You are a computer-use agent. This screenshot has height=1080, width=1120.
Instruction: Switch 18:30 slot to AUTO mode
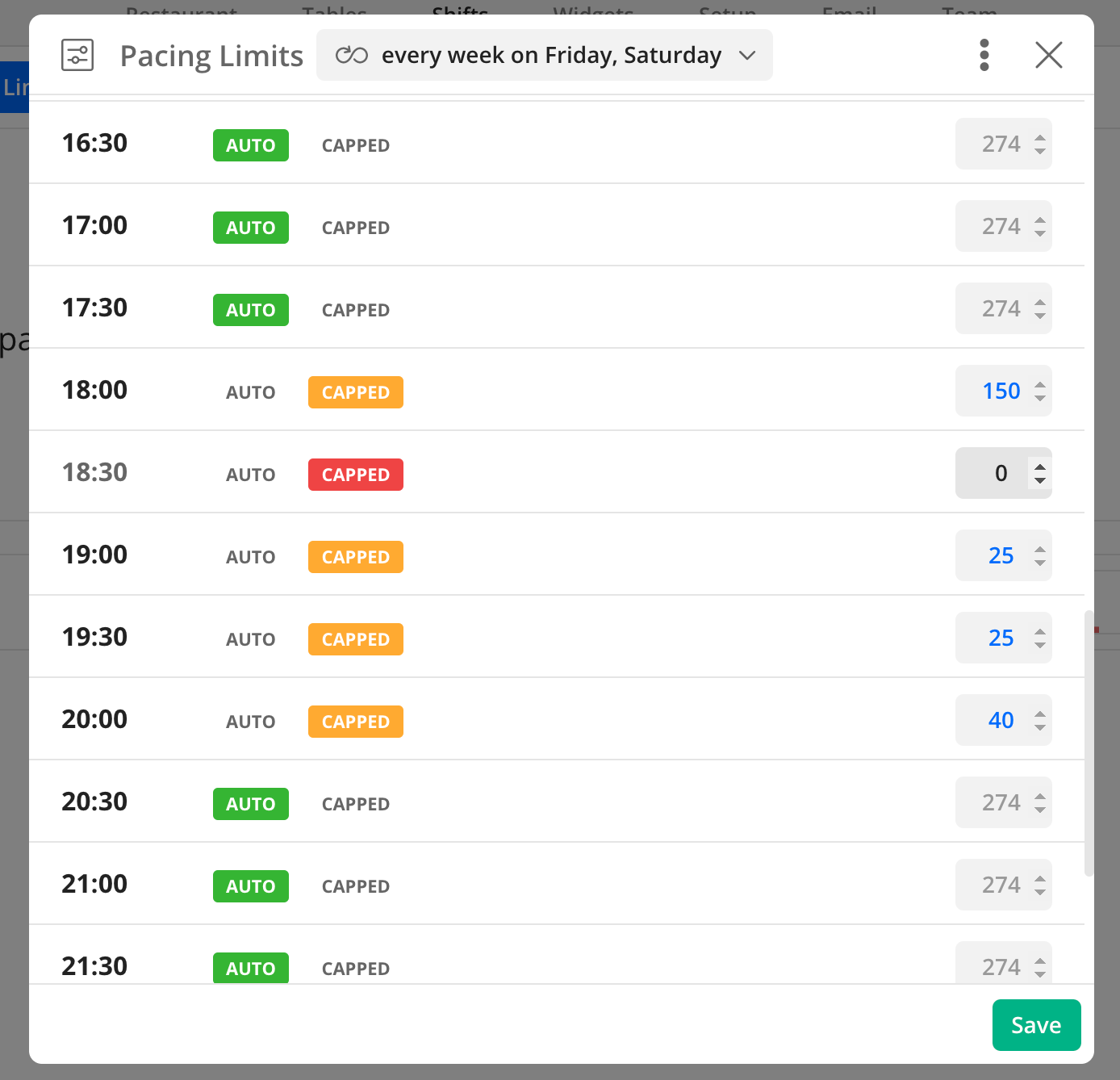coord(250,475)
